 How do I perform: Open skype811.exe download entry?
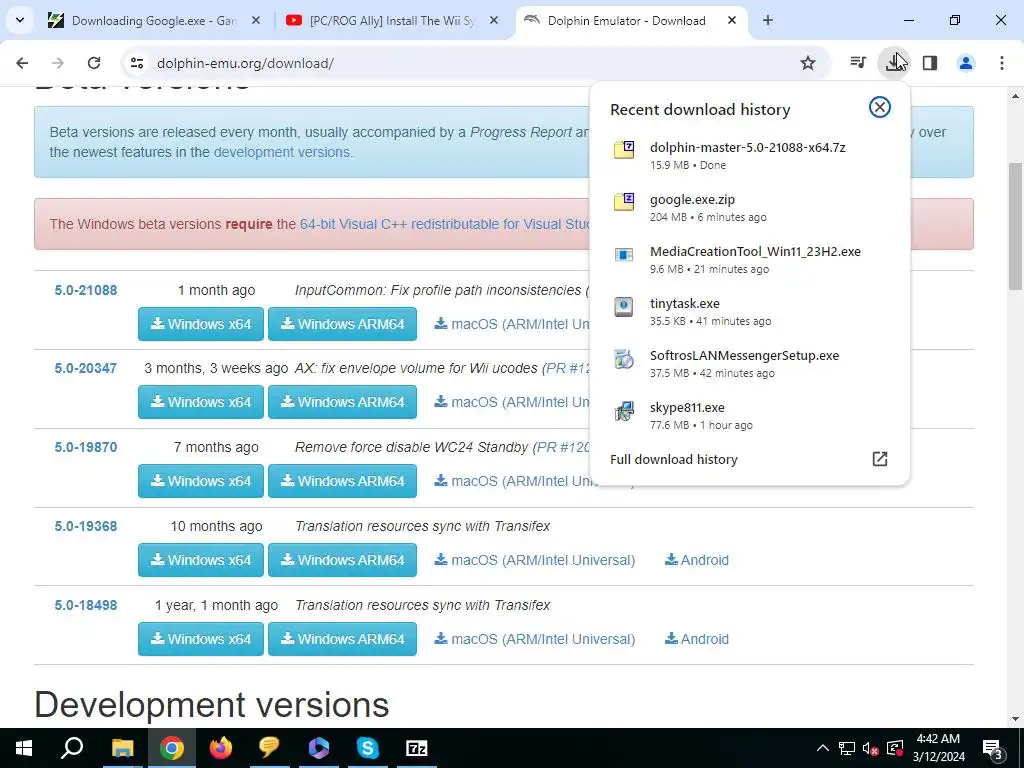point(750,415)
